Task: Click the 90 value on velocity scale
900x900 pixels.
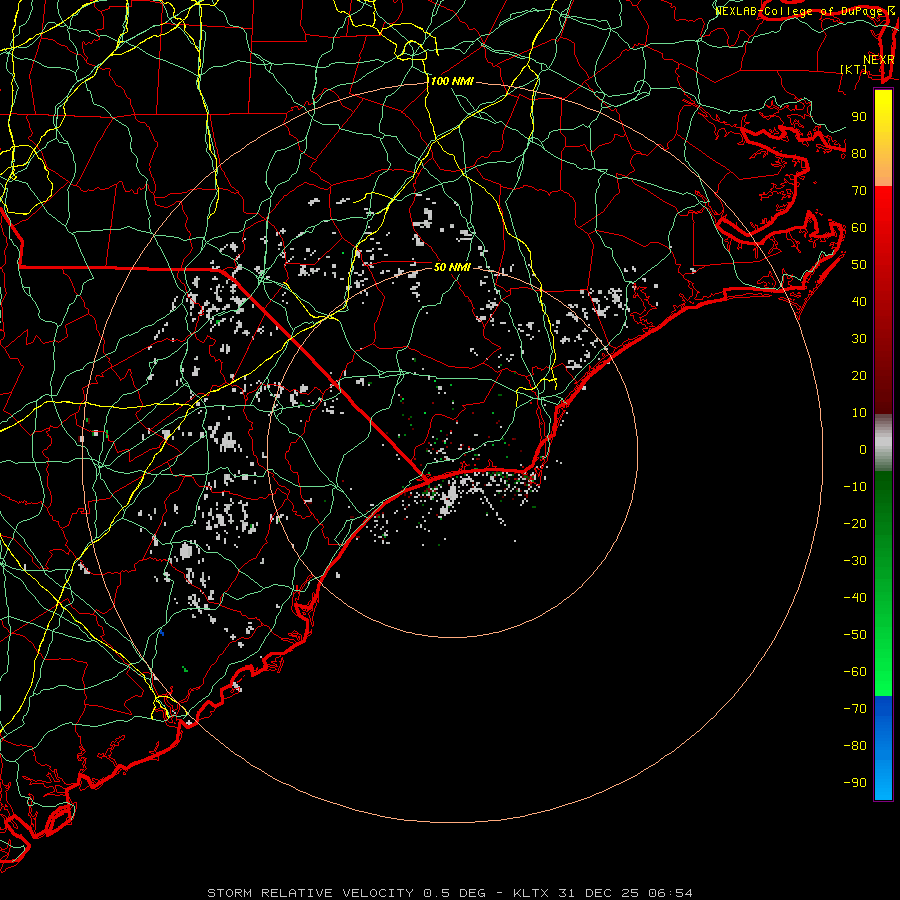Action: pyautogui.click(x=859, y=117)
